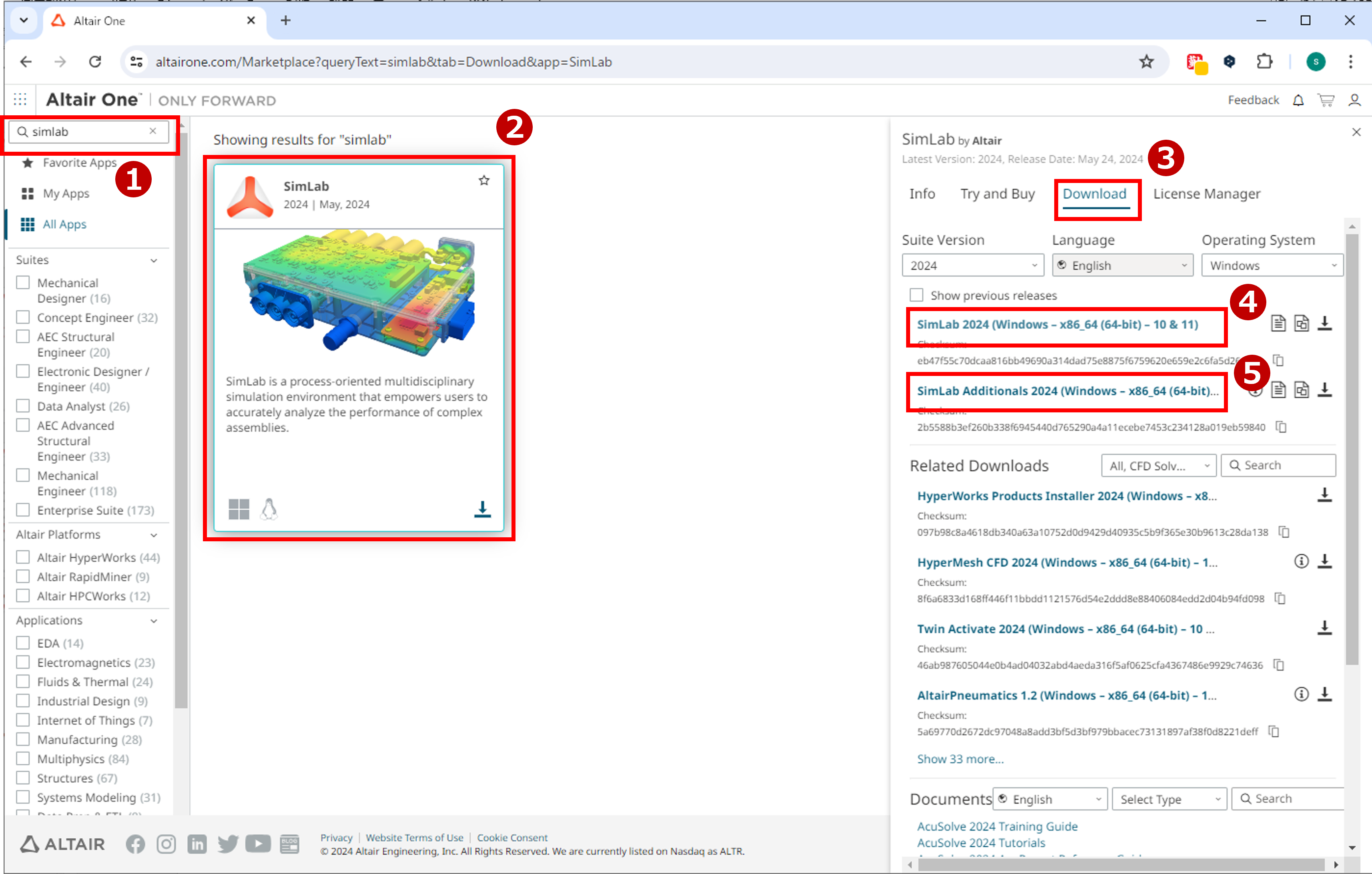Select the Download tab
Image resolution: width=1372 pixels, height=874 pixels.
click(x=1095, y=194)
